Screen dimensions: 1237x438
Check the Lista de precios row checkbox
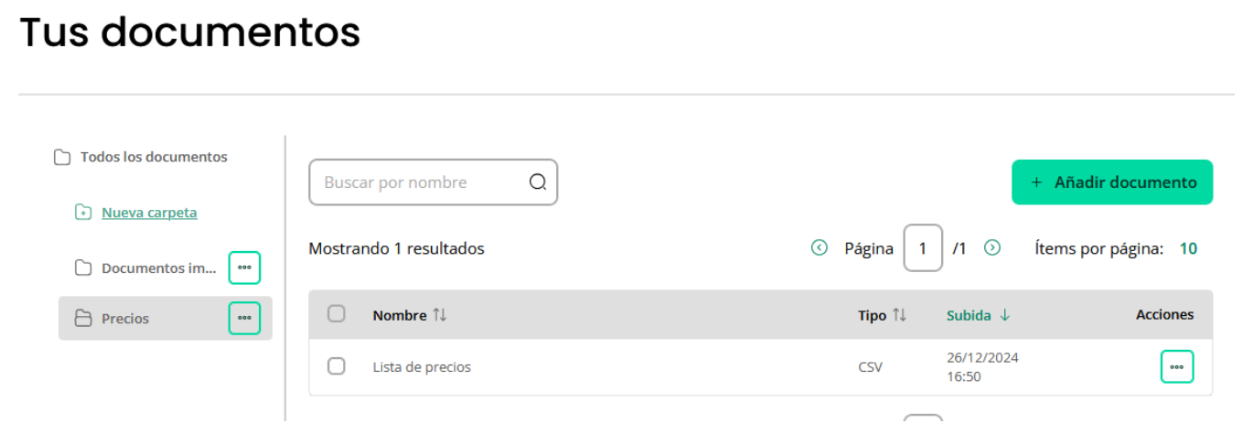336,366
